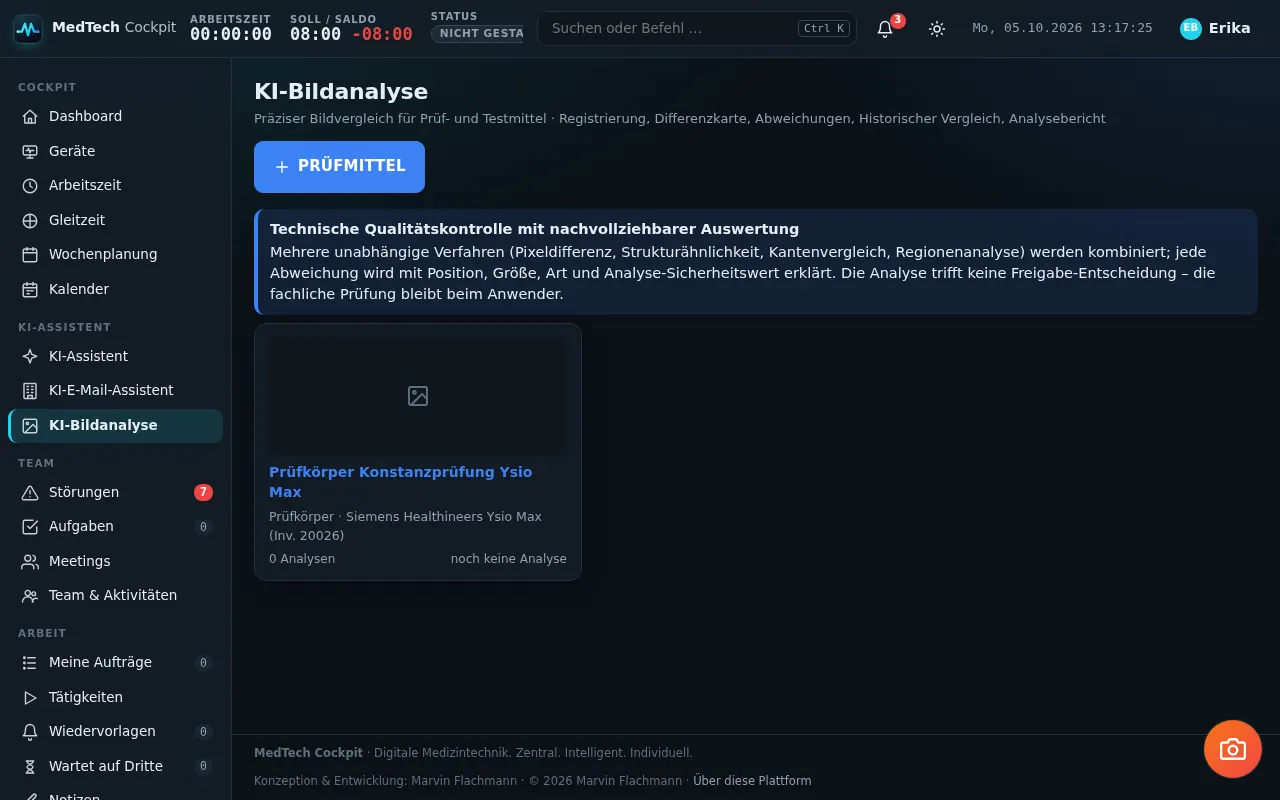
Task: Open the Erika user avatar menu
Action: (1215, 28)
